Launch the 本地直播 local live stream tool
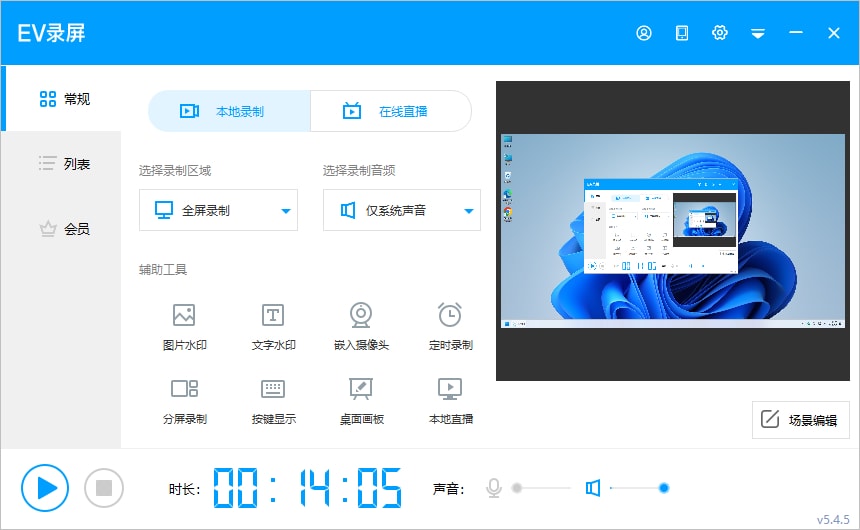Viewport: 860px width, 530px height. pos(450,389)
